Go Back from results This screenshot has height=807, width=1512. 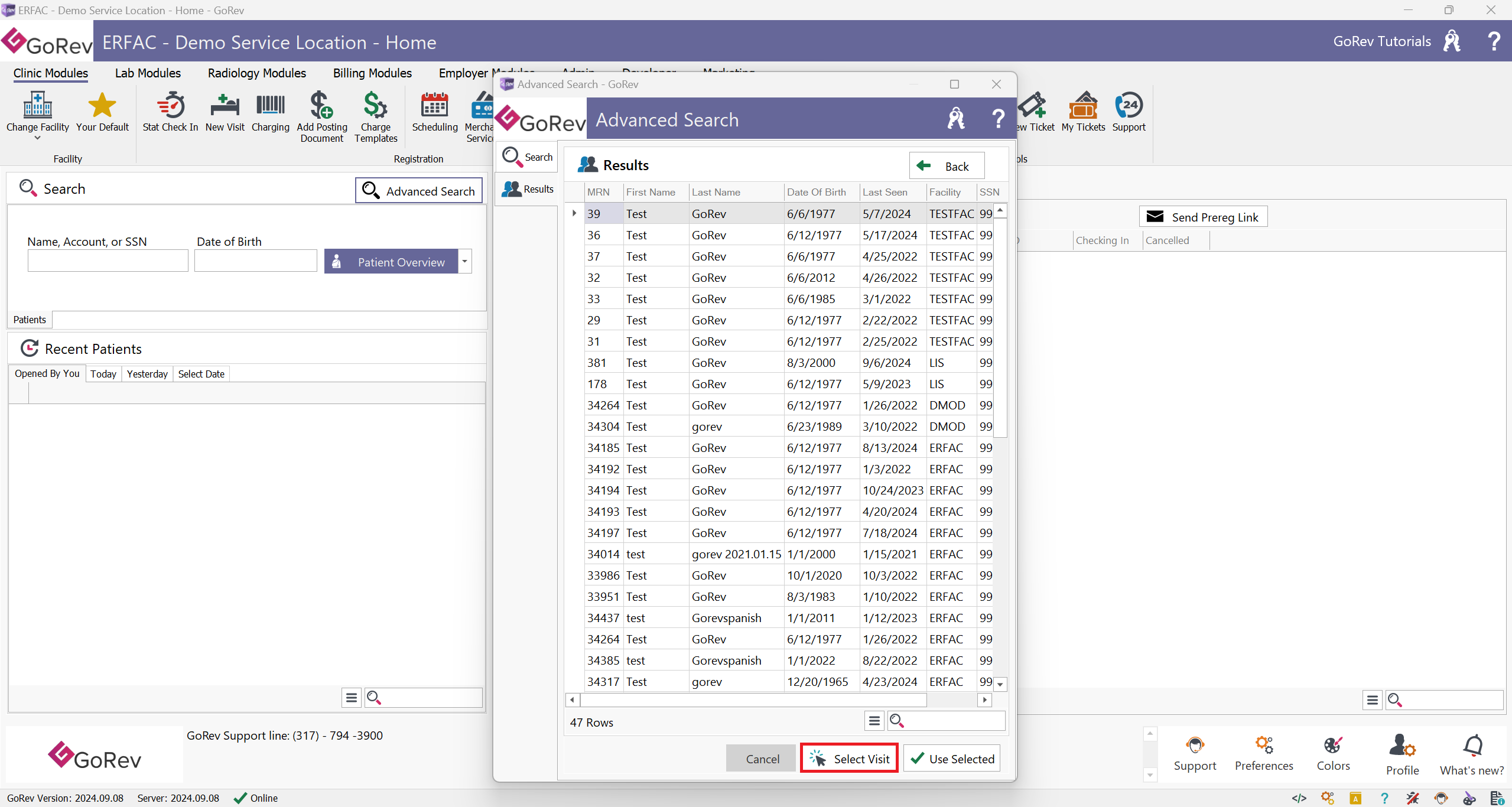click(947, 166)
